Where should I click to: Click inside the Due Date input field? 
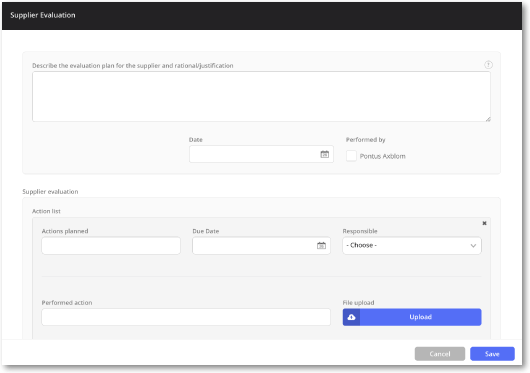[x=261, y=245]
